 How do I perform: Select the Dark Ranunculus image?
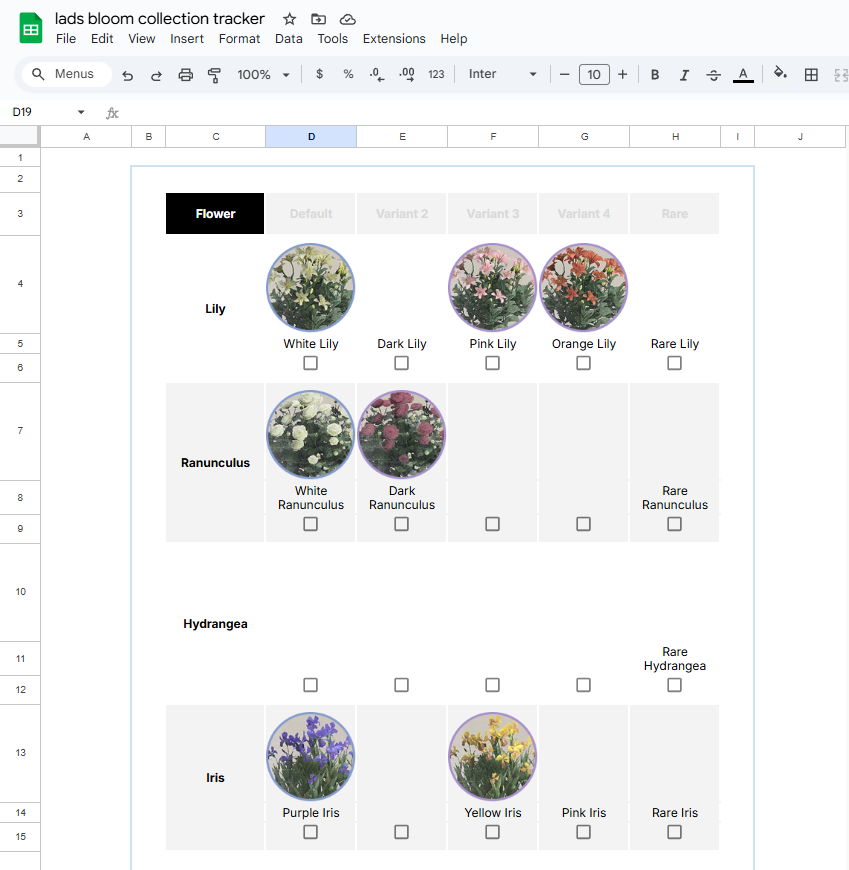coord(402,434)
